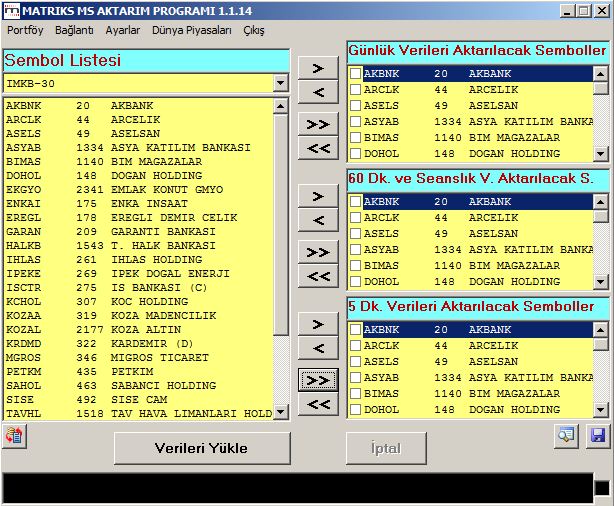Add all symbols to 60 Dk. list with >>

point(318,252)
